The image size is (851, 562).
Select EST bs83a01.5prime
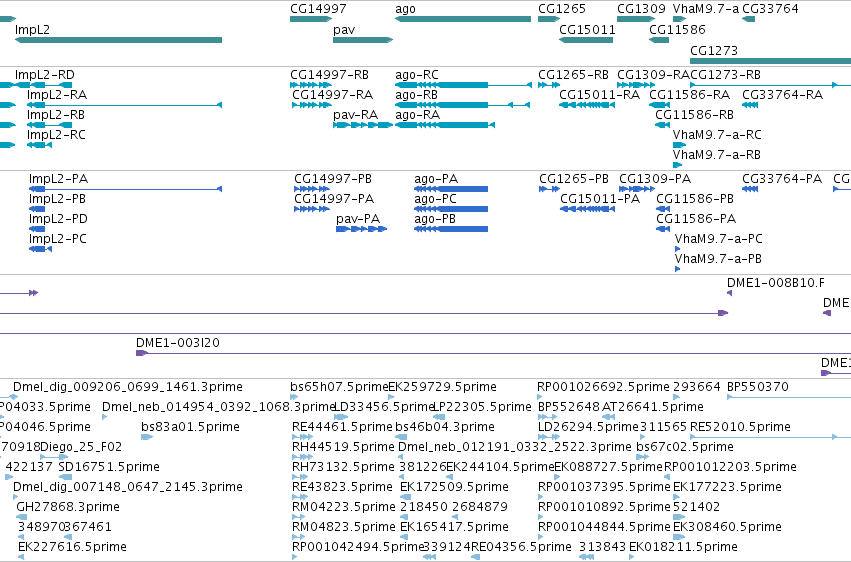[190, 427]
